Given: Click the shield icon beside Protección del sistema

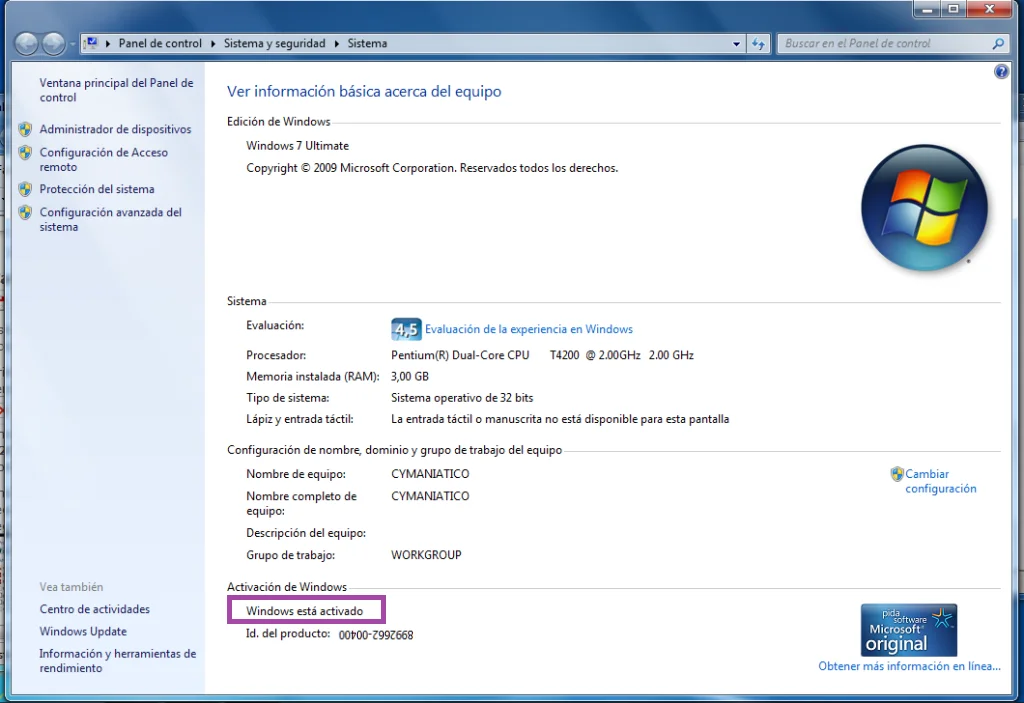Looking at the screenshot, I should [x=25, y=189].
